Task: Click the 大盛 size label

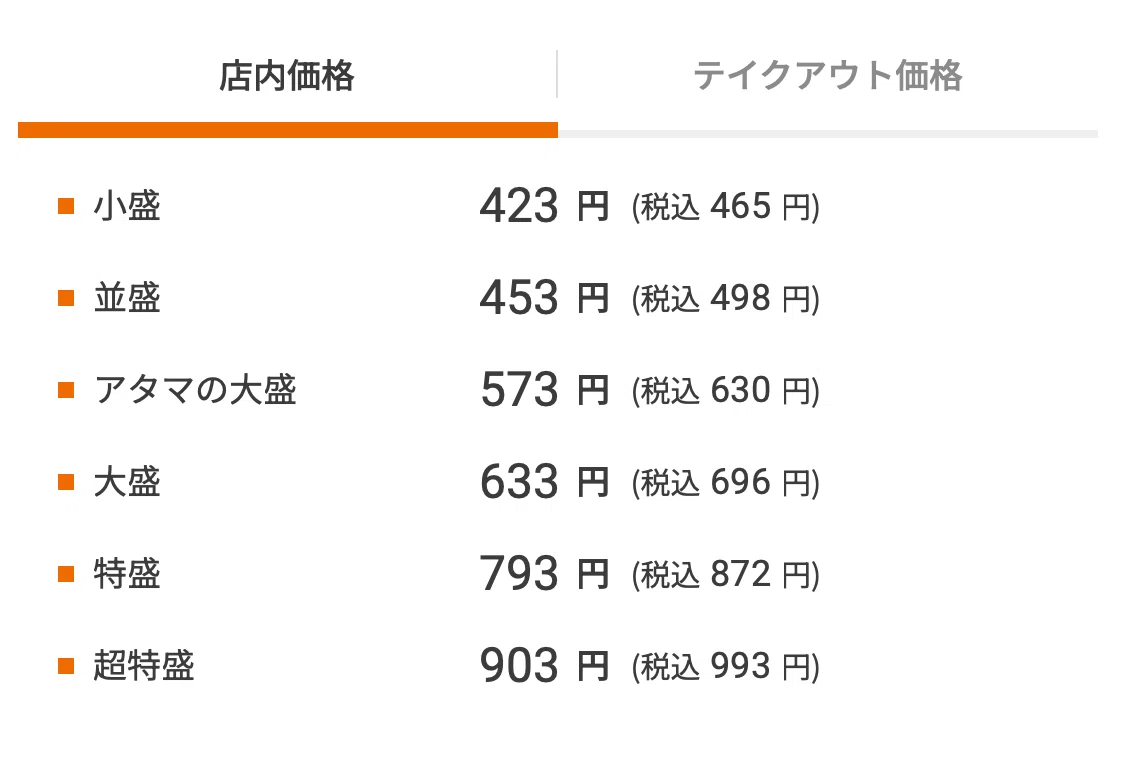Action: [127, 482]
